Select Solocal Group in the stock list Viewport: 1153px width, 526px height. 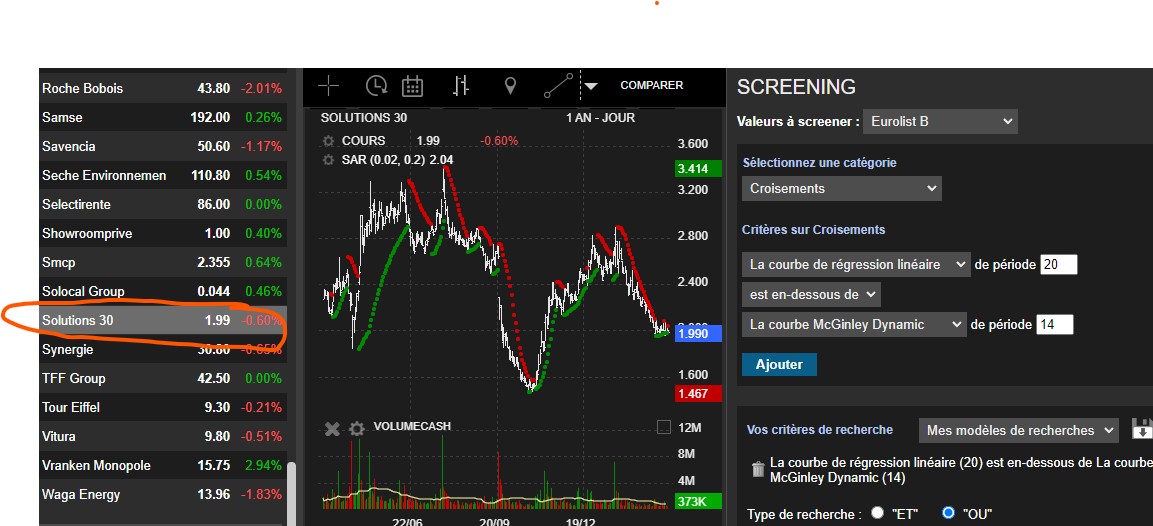pos(163,291)
